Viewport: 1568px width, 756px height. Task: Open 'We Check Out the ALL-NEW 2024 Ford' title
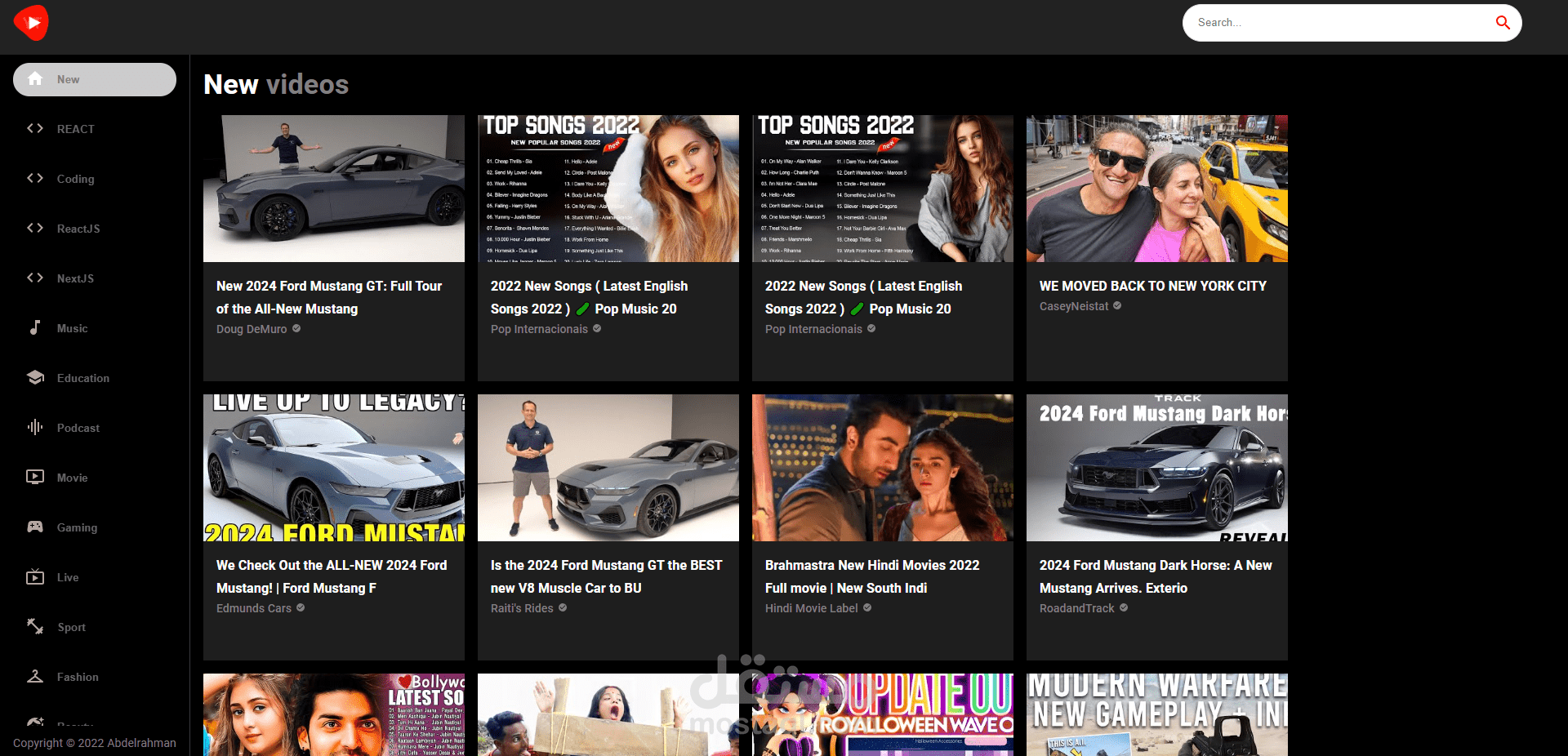[332, 576]
